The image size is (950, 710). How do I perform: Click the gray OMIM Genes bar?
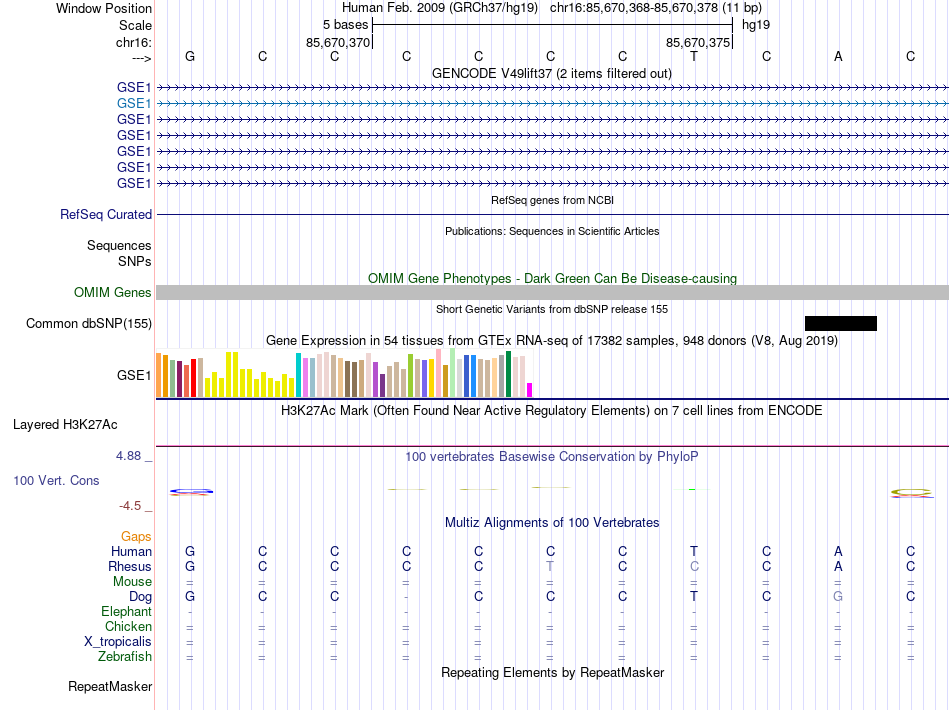click(553, 293)
